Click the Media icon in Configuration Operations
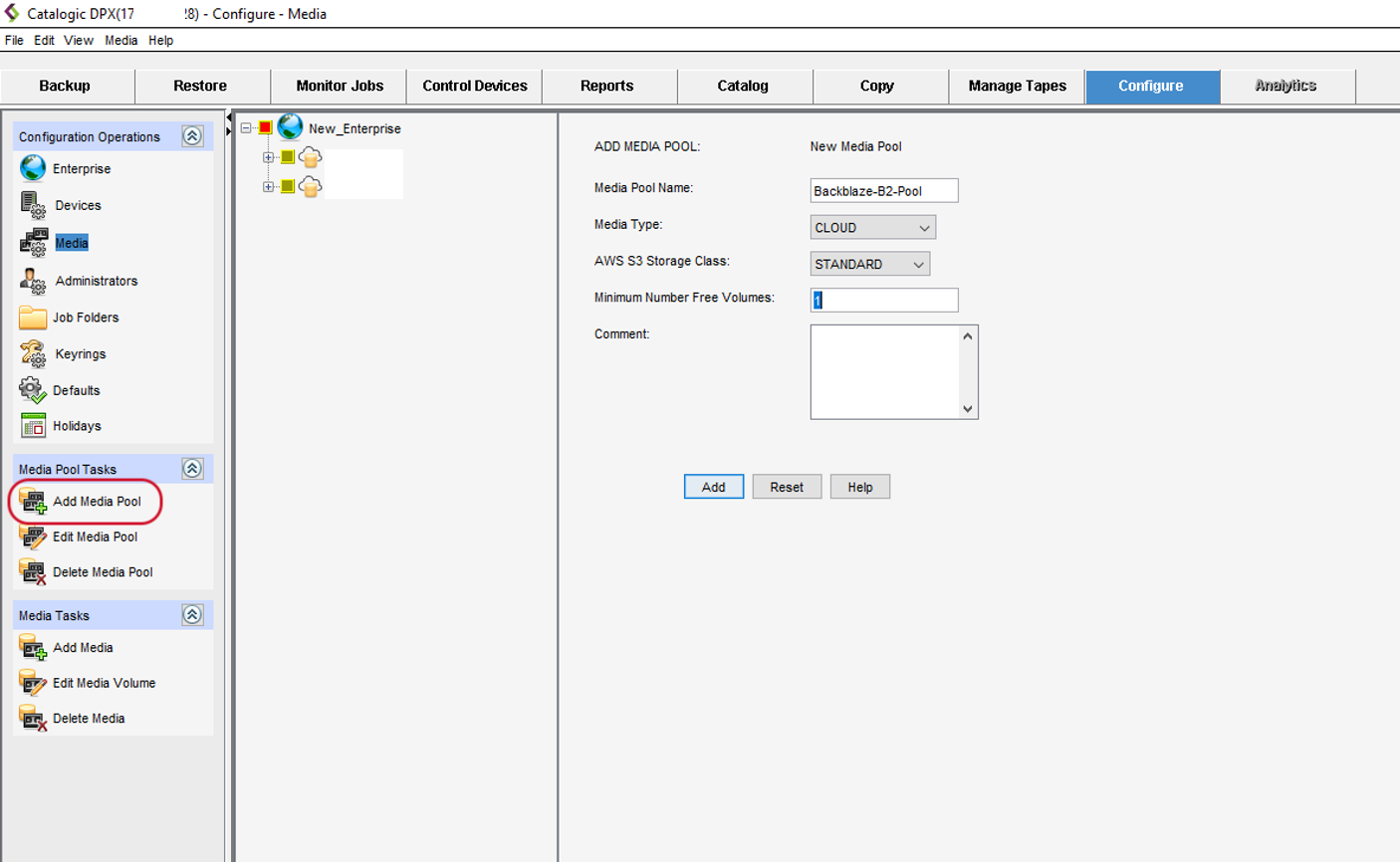 (34, 242)
